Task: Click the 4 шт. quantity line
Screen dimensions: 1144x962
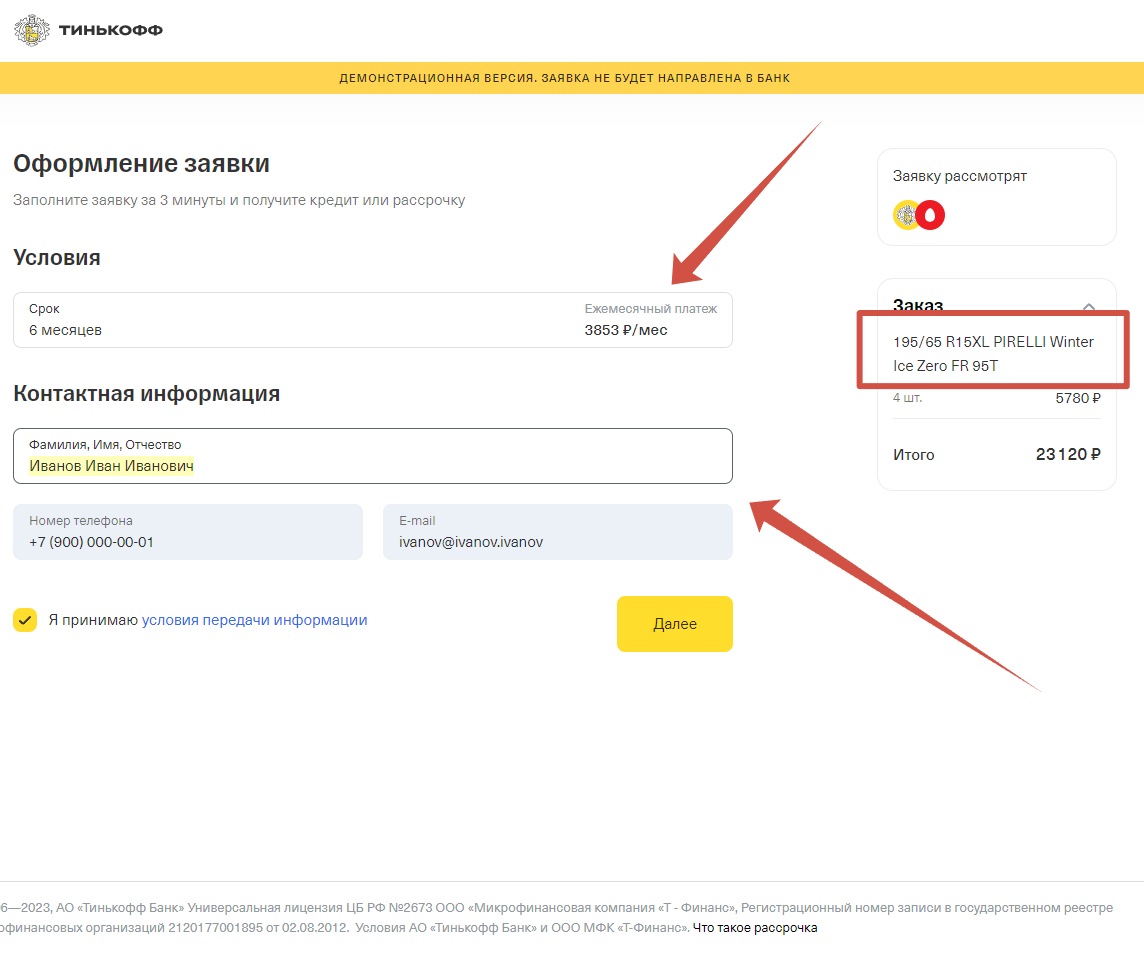Action: (908, 398)
